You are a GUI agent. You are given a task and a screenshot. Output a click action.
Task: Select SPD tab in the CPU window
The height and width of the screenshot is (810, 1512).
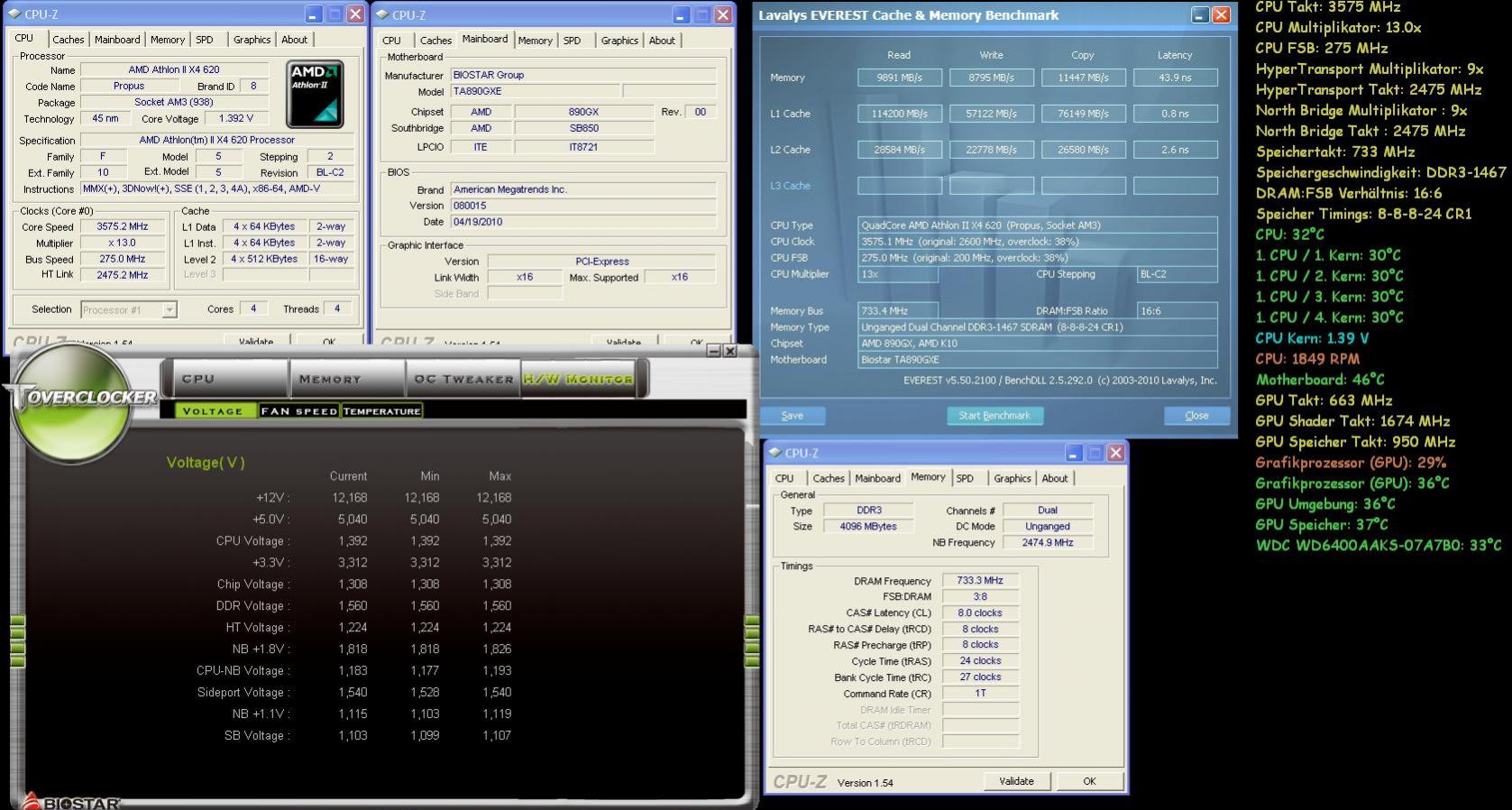[x=205, y=40]
